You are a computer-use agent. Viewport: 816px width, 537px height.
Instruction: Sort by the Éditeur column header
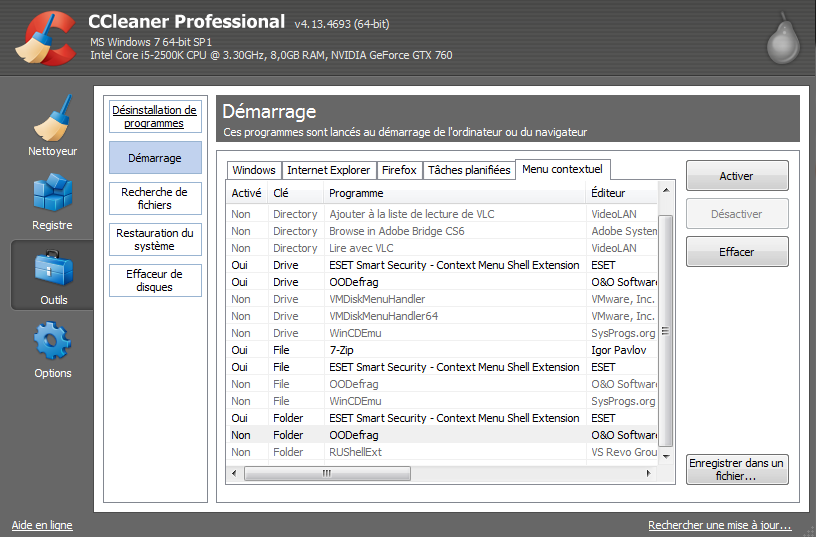621,193
